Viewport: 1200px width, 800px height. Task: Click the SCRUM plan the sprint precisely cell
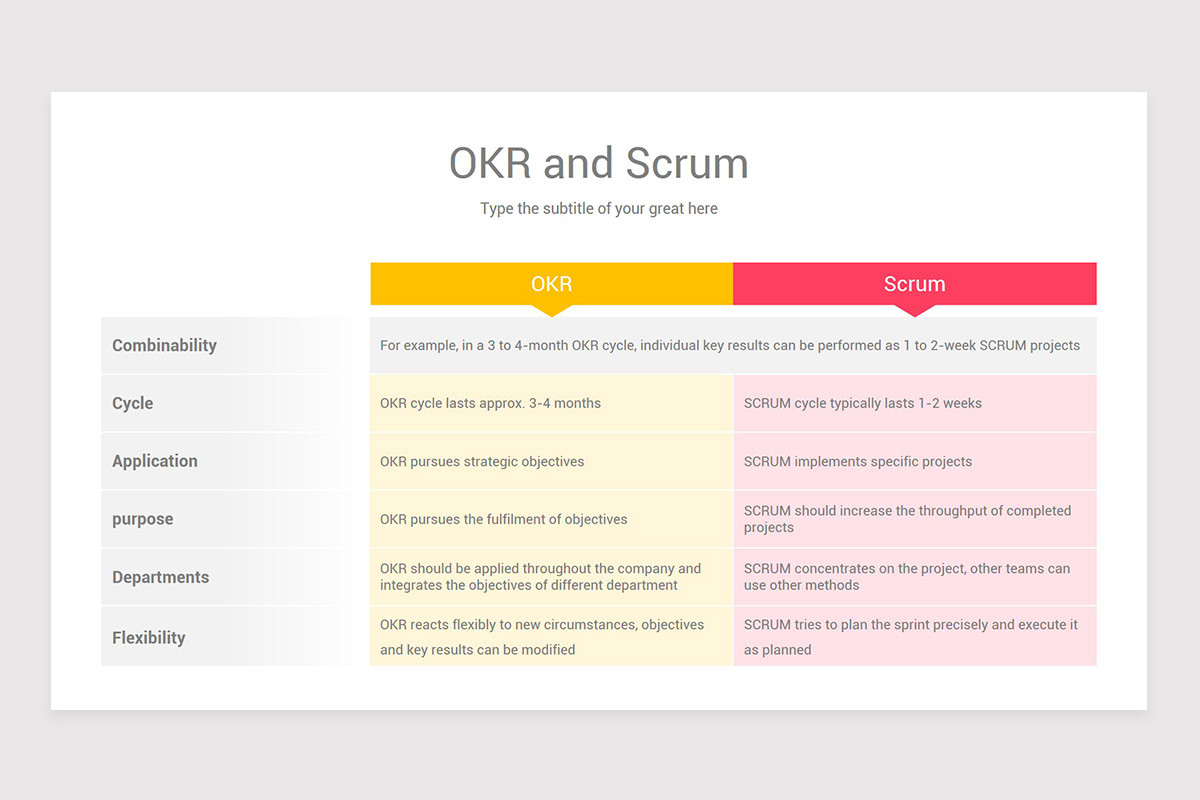click(914, 635)
